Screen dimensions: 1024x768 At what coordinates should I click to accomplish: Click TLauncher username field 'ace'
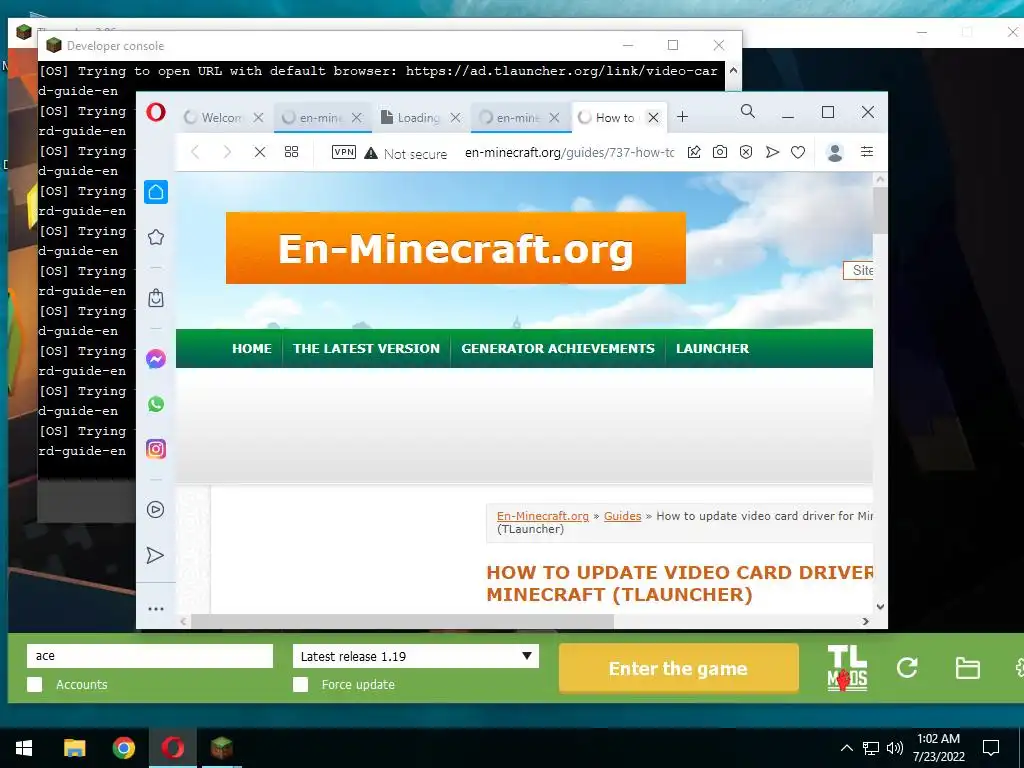[x=150, y=656]
